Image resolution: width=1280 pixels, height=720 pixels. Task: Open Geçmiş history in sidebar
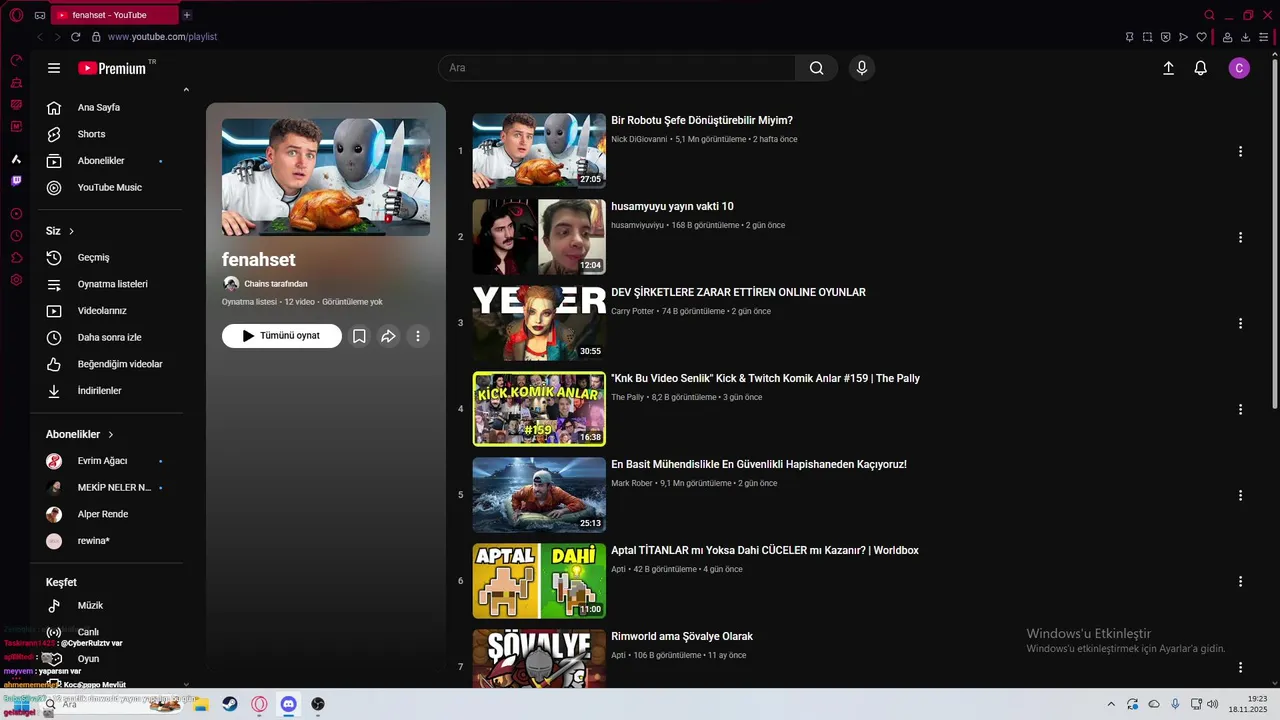(x=110, y=257)
